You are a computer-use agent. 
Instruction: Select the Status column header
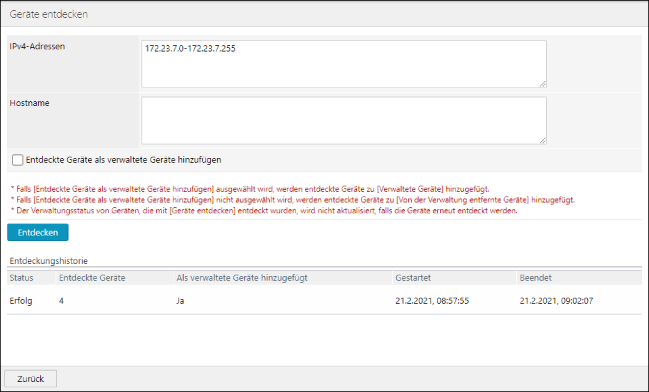22,278
